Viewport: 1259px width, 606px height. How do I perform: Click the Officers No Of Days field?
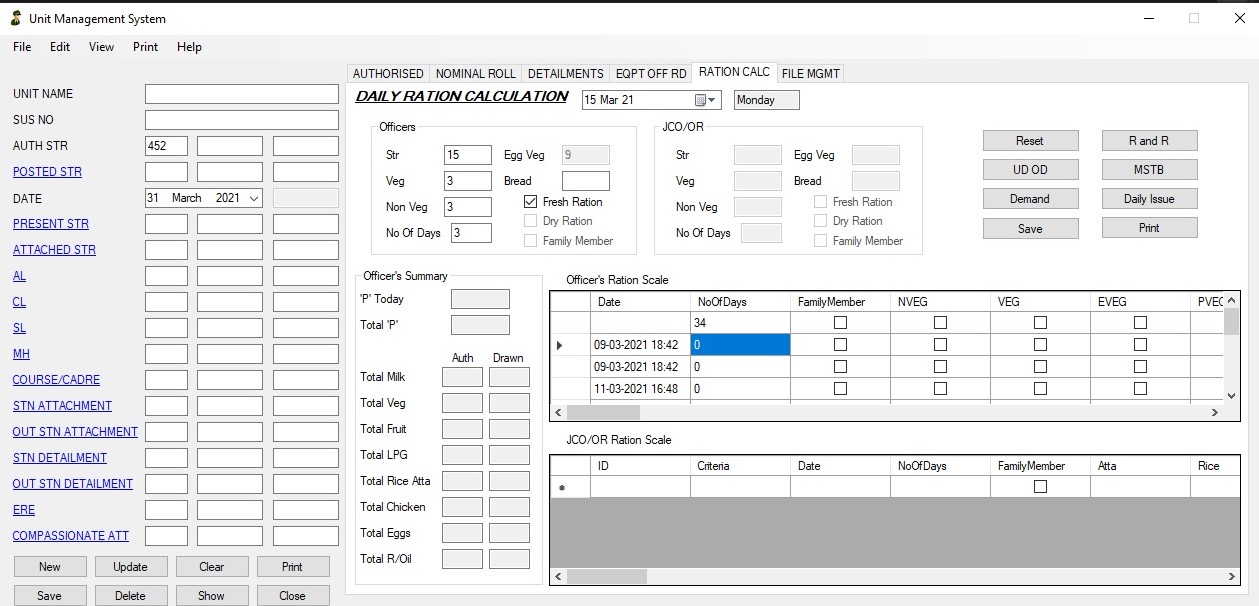pos(470,233)
